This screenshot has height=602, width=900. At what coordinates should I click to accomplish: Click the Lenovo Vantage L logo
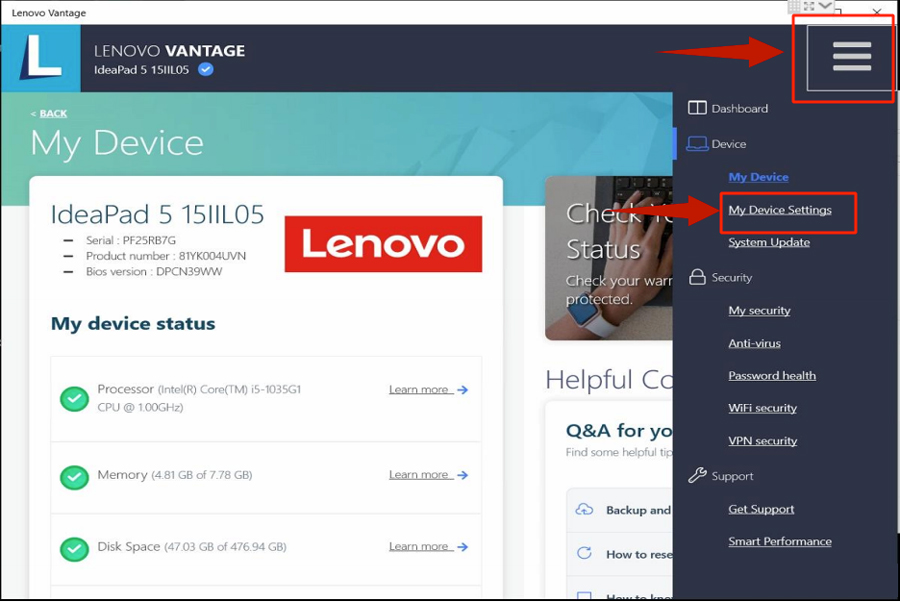click(x=41, y=58)
